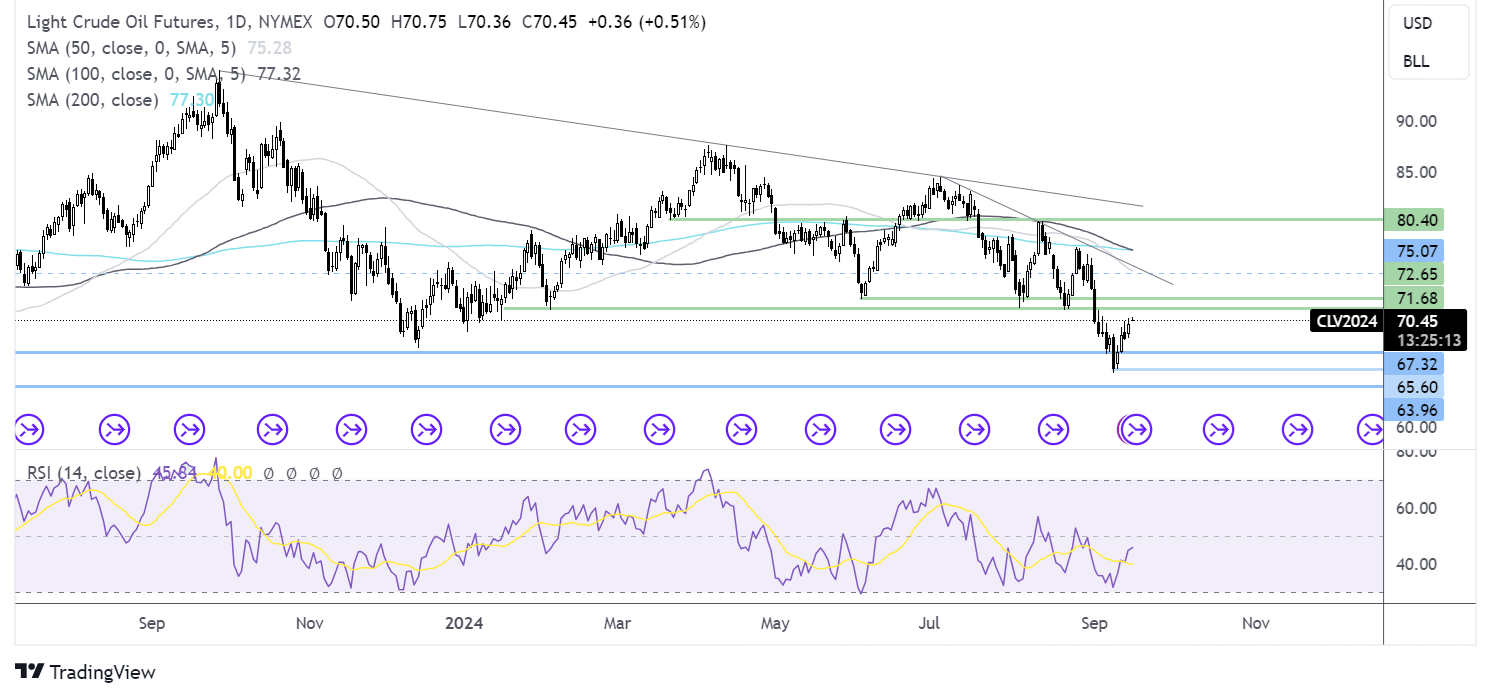Click the 72.65 price level label
Image resolution: width=1491 pixels, height=698 pixels.
pyautogui.click(x=1414, y=274)
